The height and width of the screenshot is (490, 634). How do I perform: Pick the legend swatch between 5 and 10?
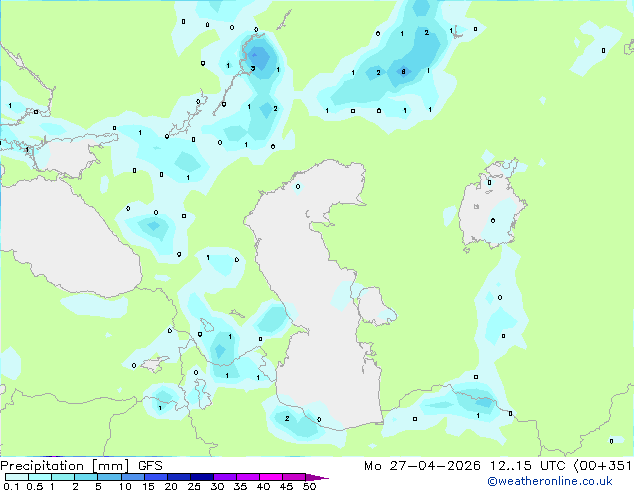pos(109,477)
